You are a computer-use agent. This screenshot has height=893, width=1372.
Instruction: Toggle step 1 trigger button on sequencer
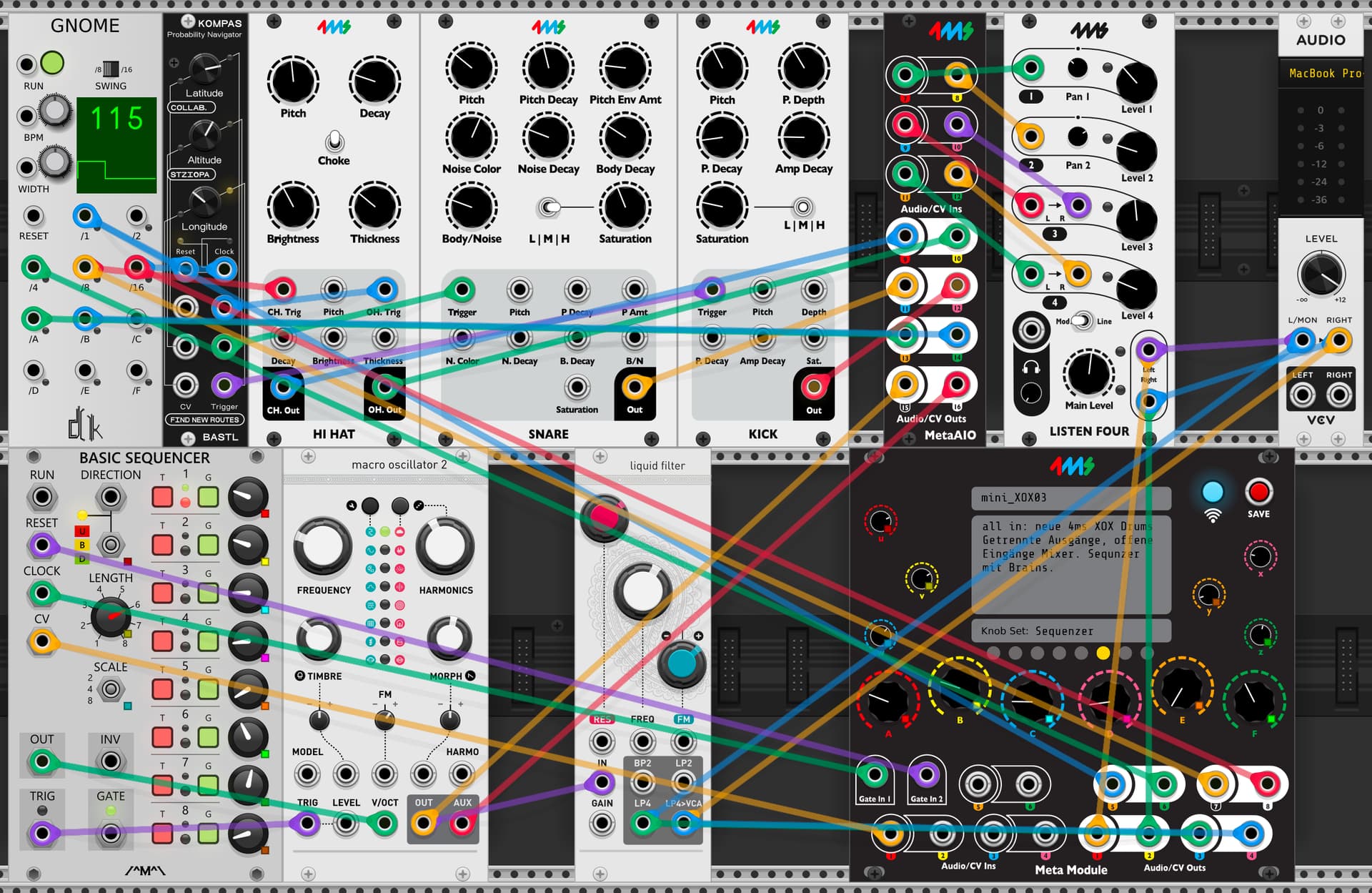click(162, 497)
